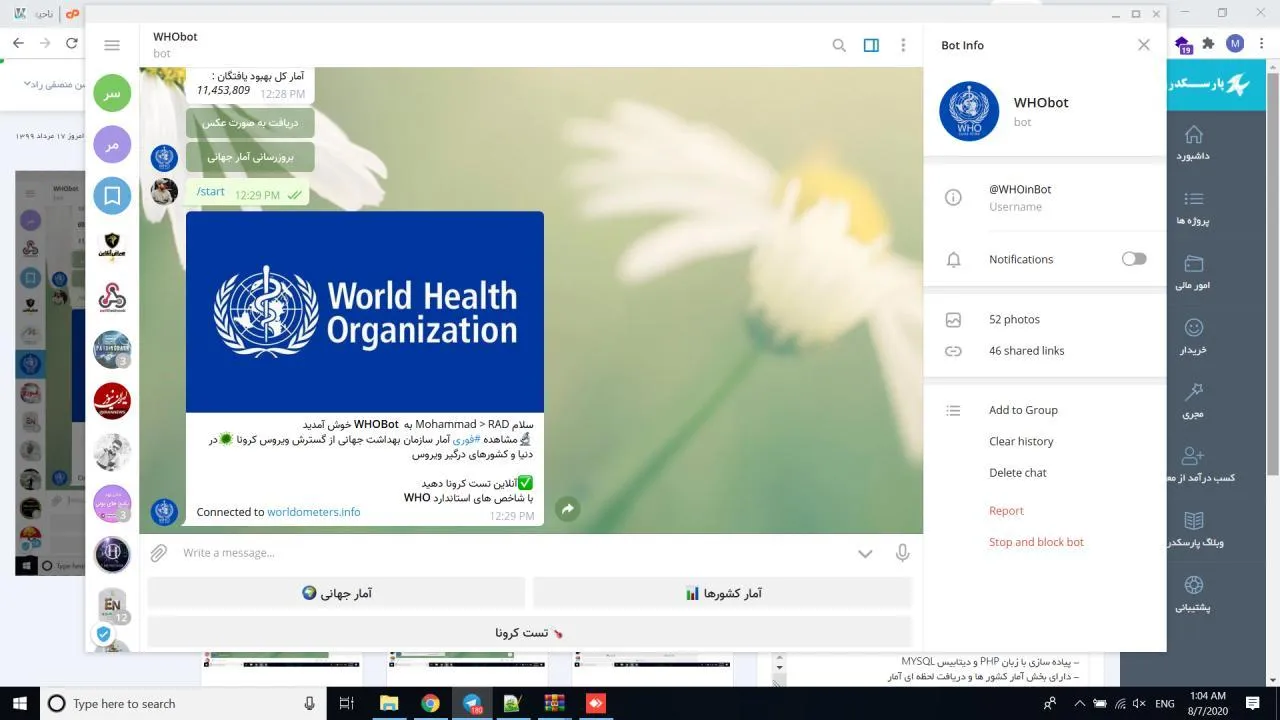
Task: Search in the WHObot chat
Action: pos(839,45)
